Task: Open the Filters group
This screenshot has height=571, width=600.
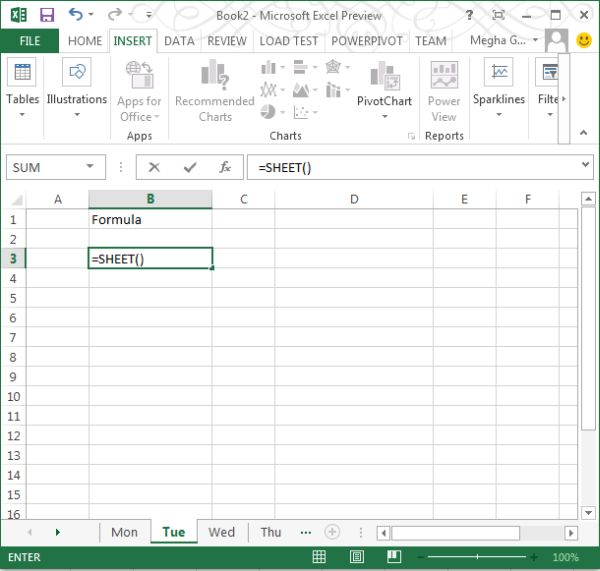Action: [x=548, y=88]
